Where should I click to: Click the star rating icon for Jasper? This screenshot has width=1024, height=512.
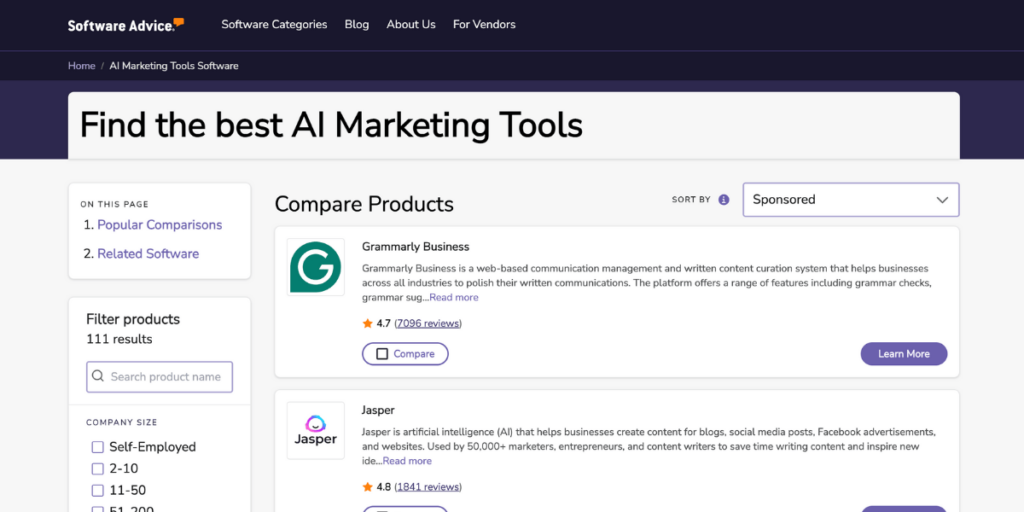pos(368,487)
